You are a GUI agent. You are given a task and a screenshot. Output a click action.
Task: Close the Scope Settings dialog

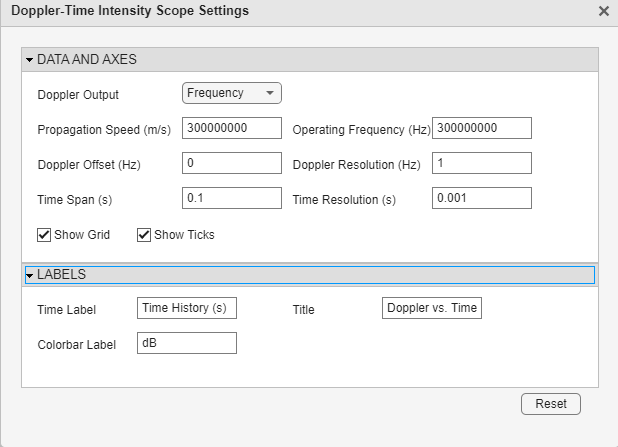click(603, 12)
